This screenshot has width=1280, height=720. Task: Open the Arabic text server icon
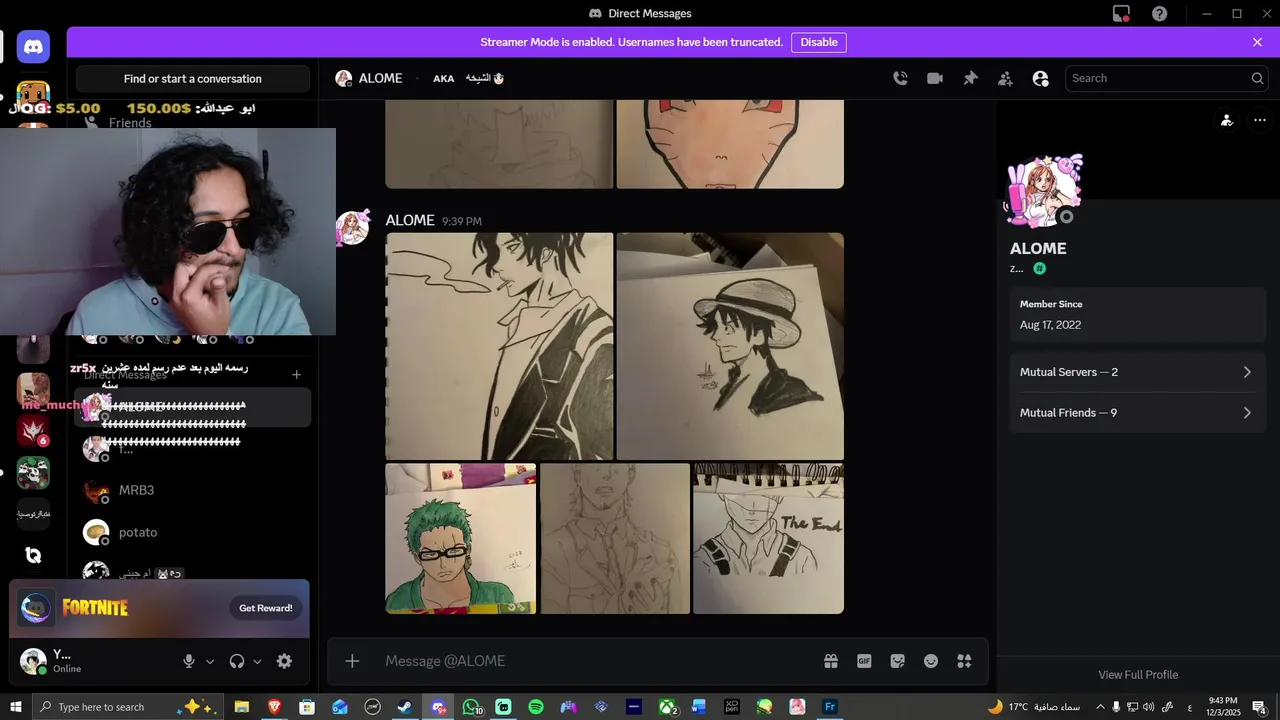pos(33,514)
